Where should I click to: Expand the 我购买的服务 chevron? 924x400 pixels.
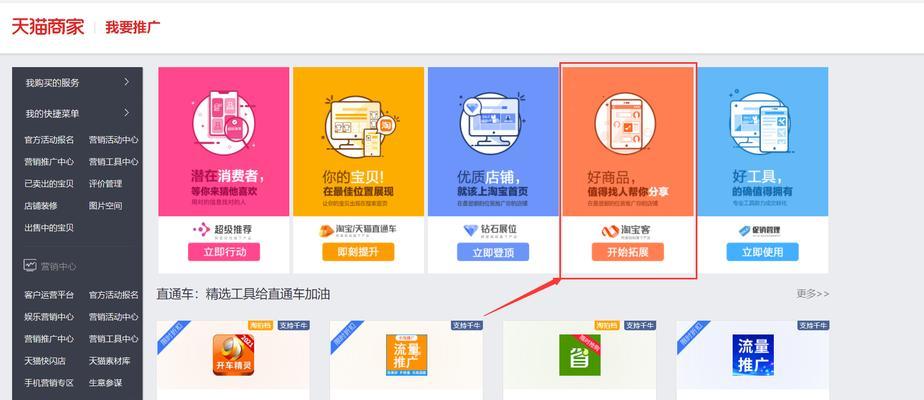(x=126, y=82)
